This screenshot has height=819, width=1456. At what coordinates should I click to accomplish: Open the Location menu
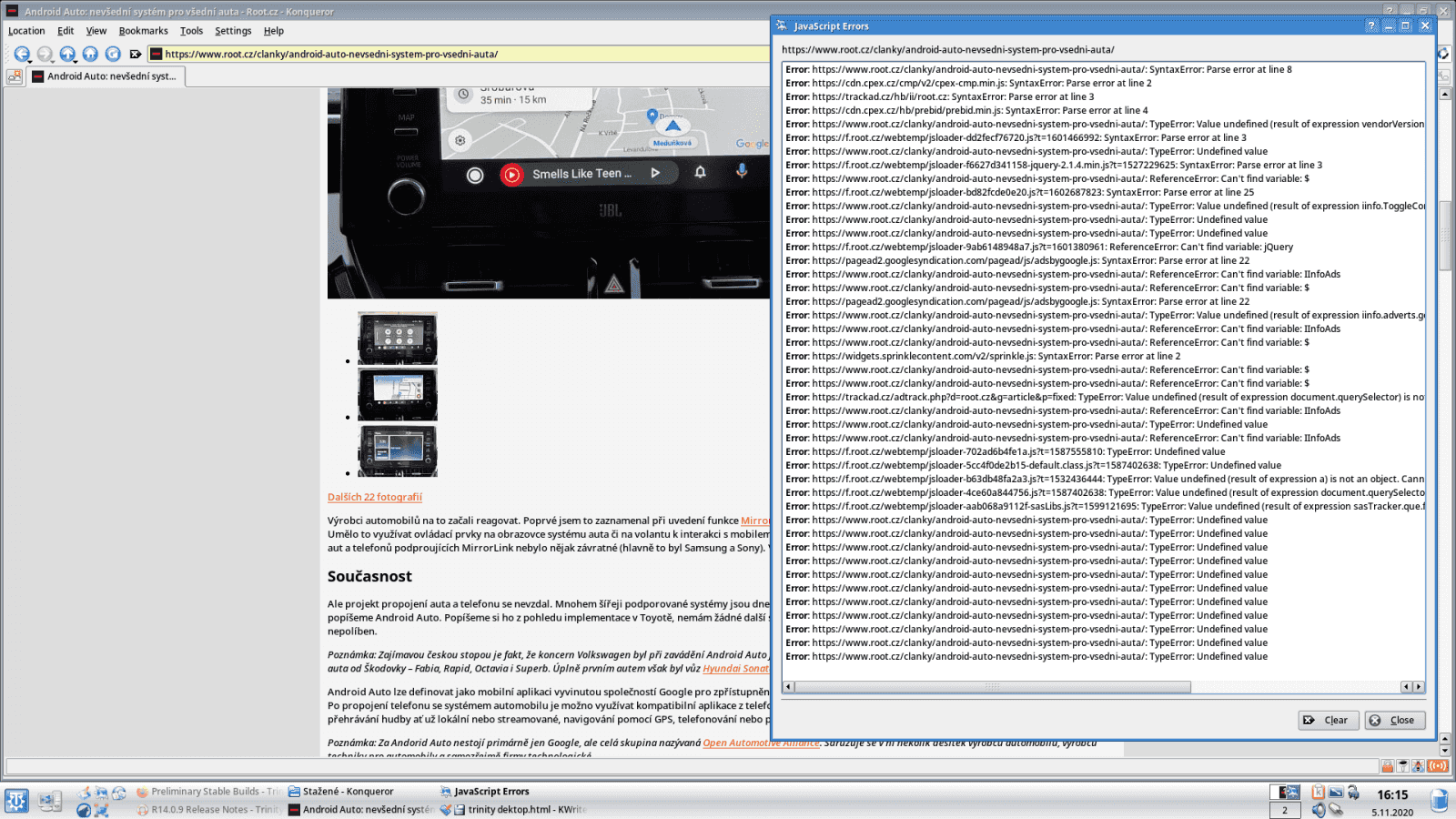[26, 31]
